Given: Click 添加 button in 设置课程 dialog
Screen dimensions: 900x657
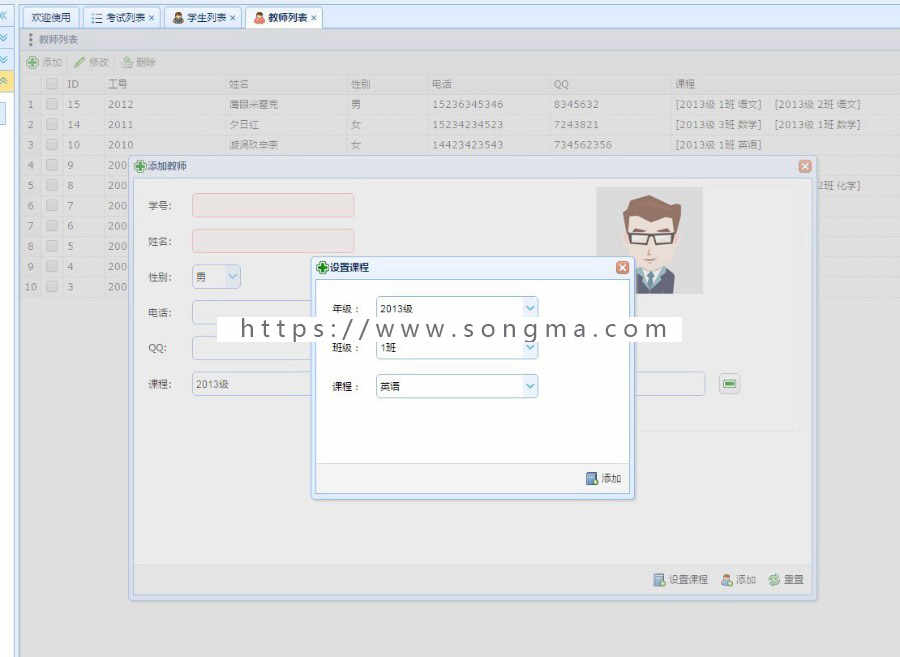Looking at the screenshot, I should (603, 478).
